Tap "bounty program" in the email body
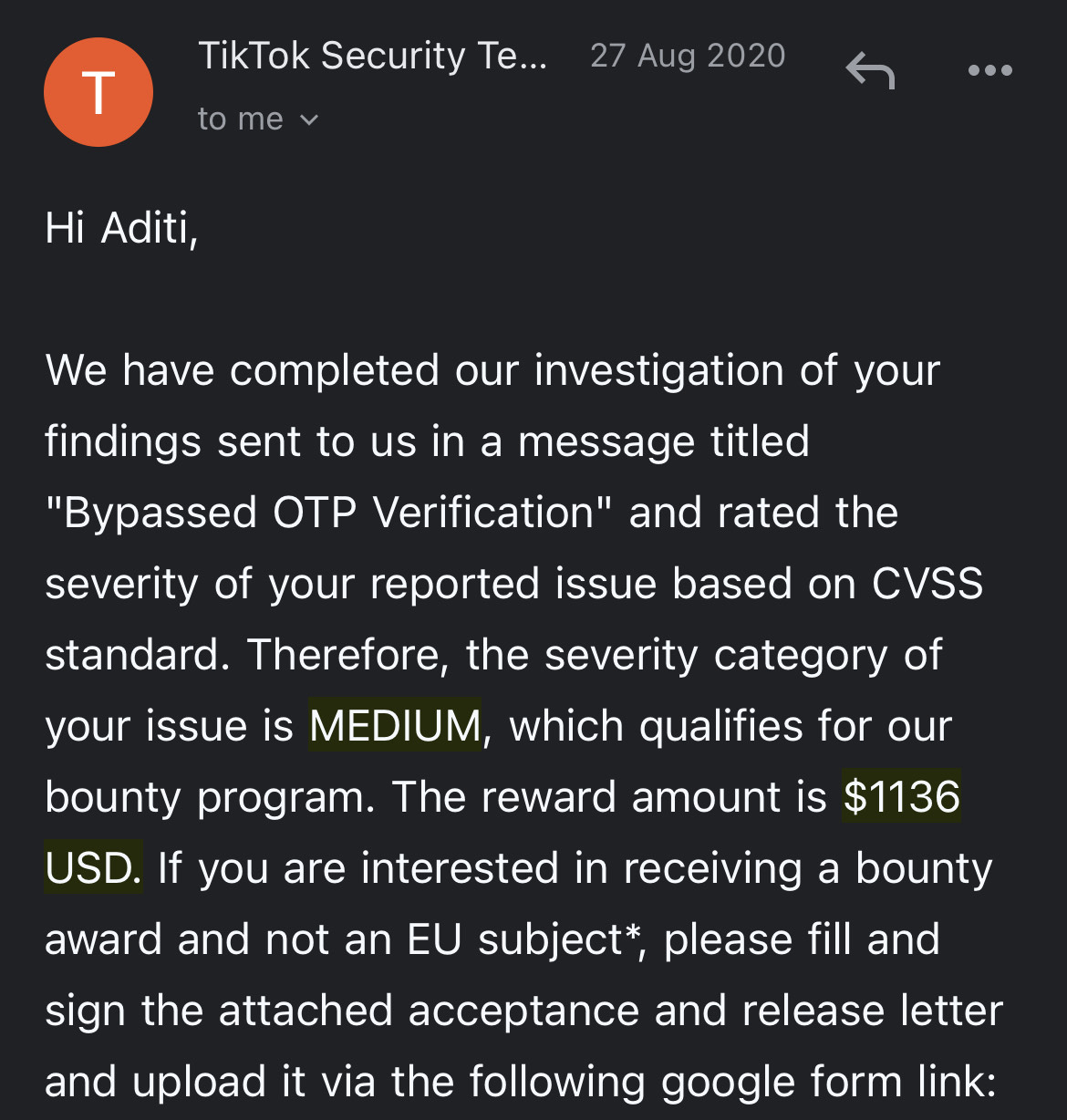1067x1120 pixels. (x=205, y=796)
